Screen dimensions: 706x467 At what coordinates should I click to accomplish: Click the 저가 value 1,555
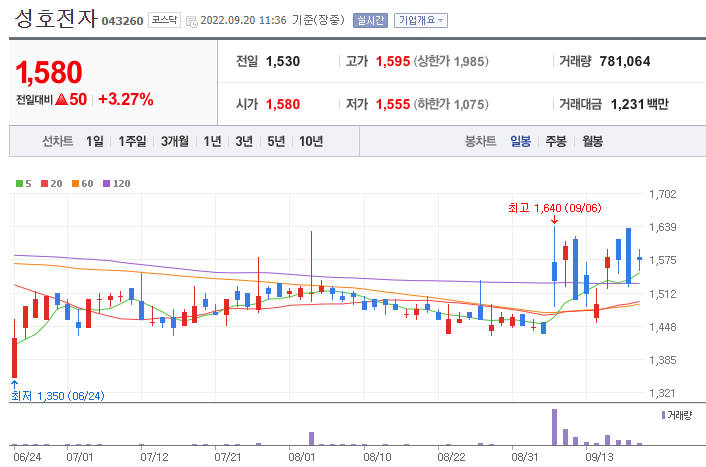coord(393,104)
